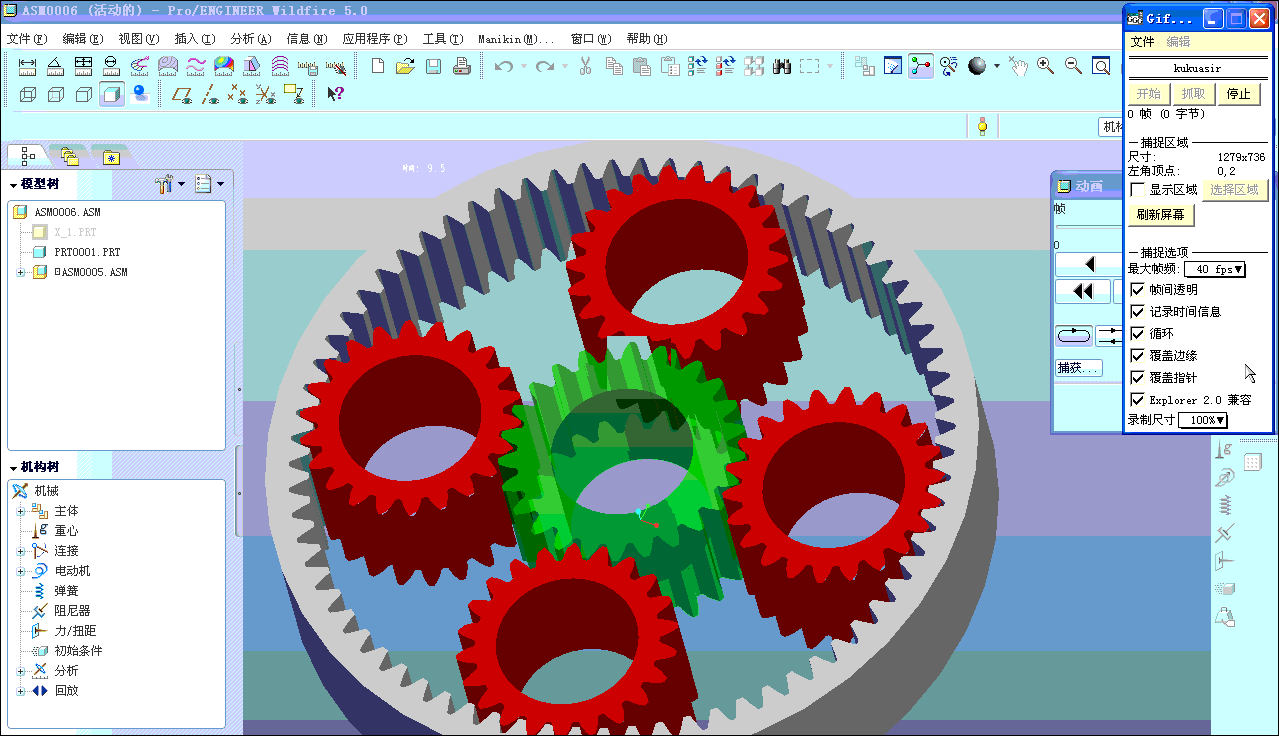Toggle datum points visibility

pyautogui.click(x=238, y=94)
